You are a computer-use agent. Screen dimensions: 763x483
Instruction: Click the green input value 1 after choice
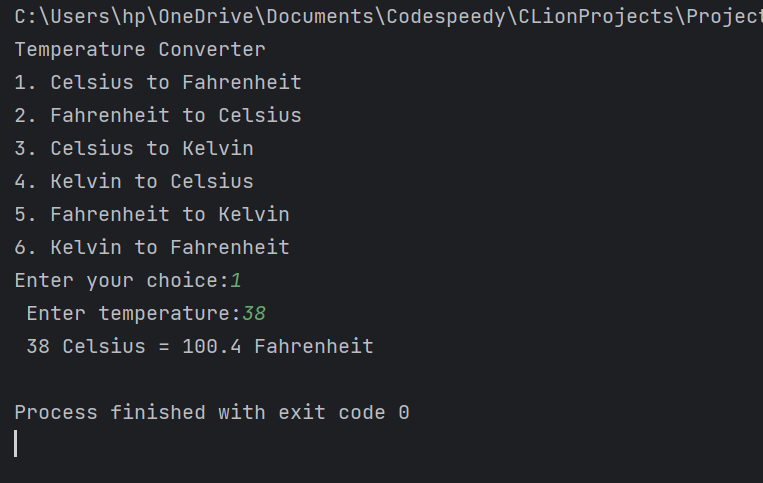pyautogui.click(x=236, y=281)
